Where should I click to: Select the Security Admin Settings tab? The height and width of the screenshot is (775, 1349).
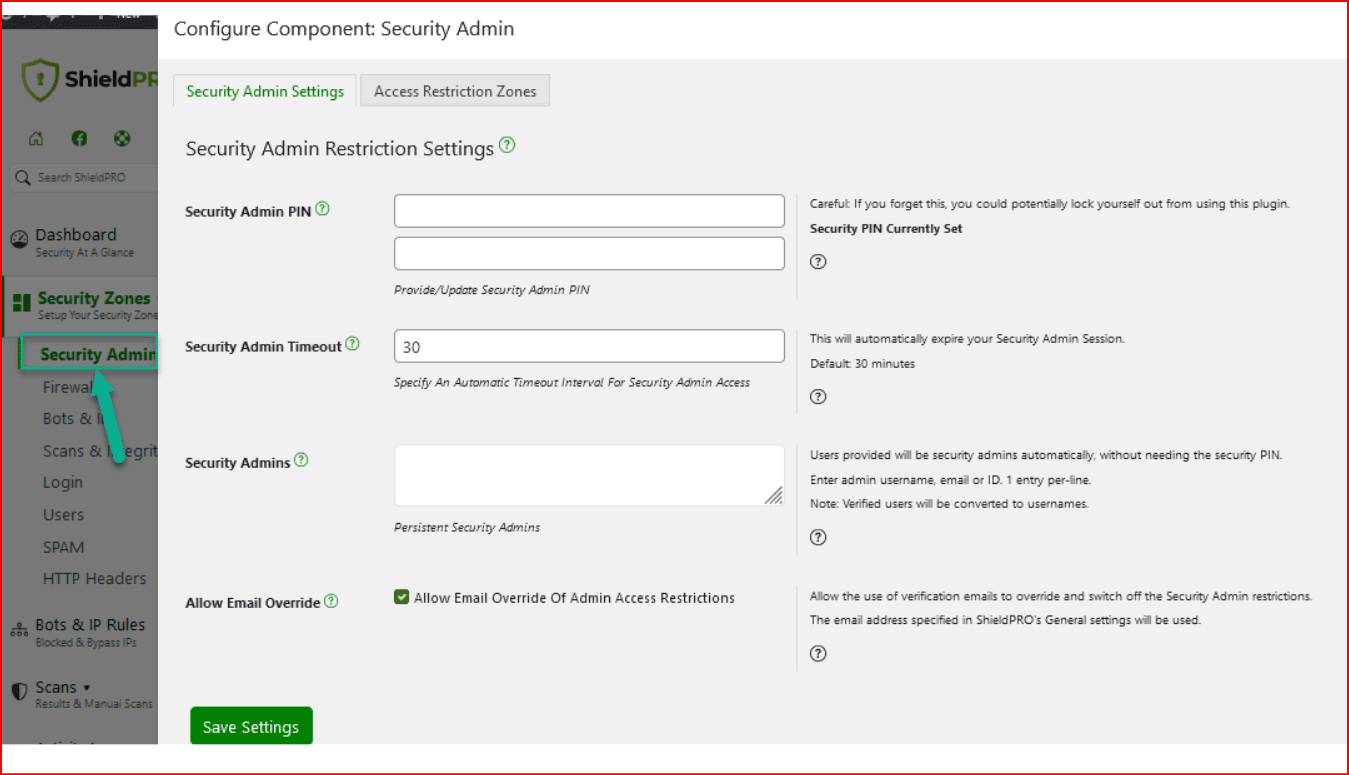[265, 91]
